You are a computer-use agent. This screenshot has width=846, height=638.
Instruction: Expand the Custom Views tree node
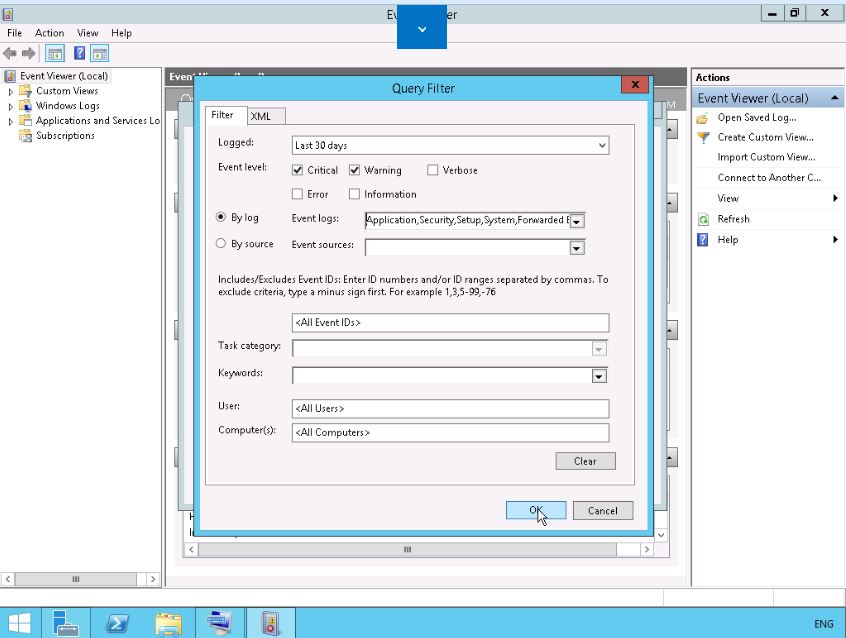pos(10,92)
